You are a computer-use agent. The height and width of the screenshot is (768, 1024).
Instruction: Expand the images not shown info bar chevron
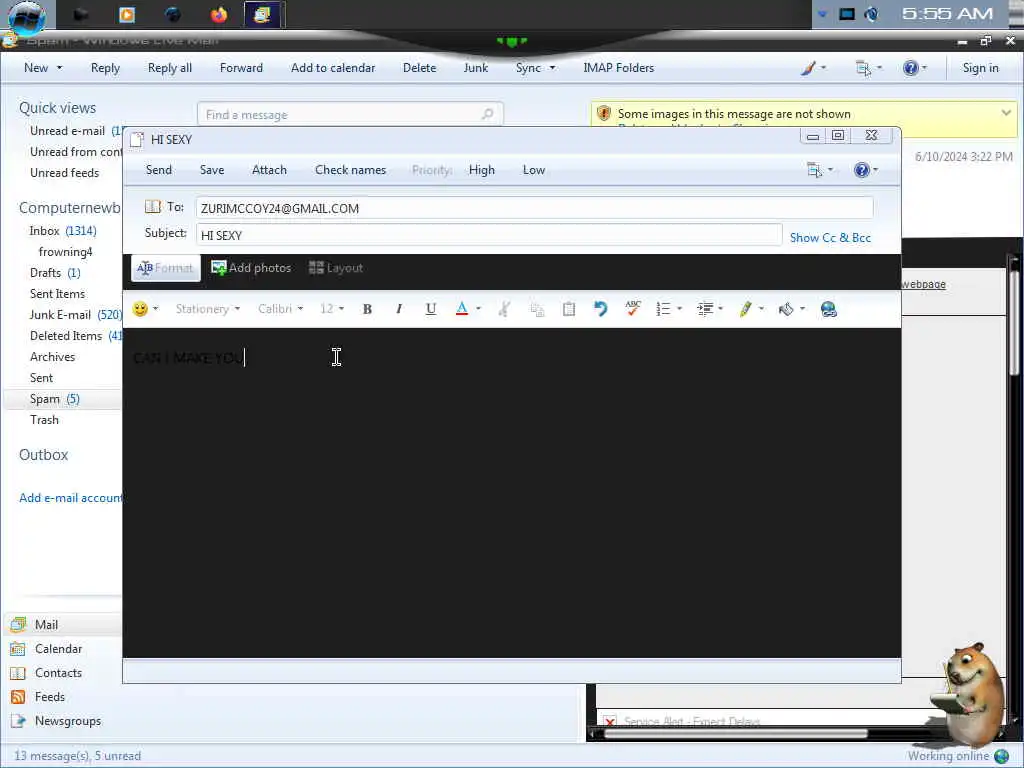pyautogui.click(x=1006, y=113)
